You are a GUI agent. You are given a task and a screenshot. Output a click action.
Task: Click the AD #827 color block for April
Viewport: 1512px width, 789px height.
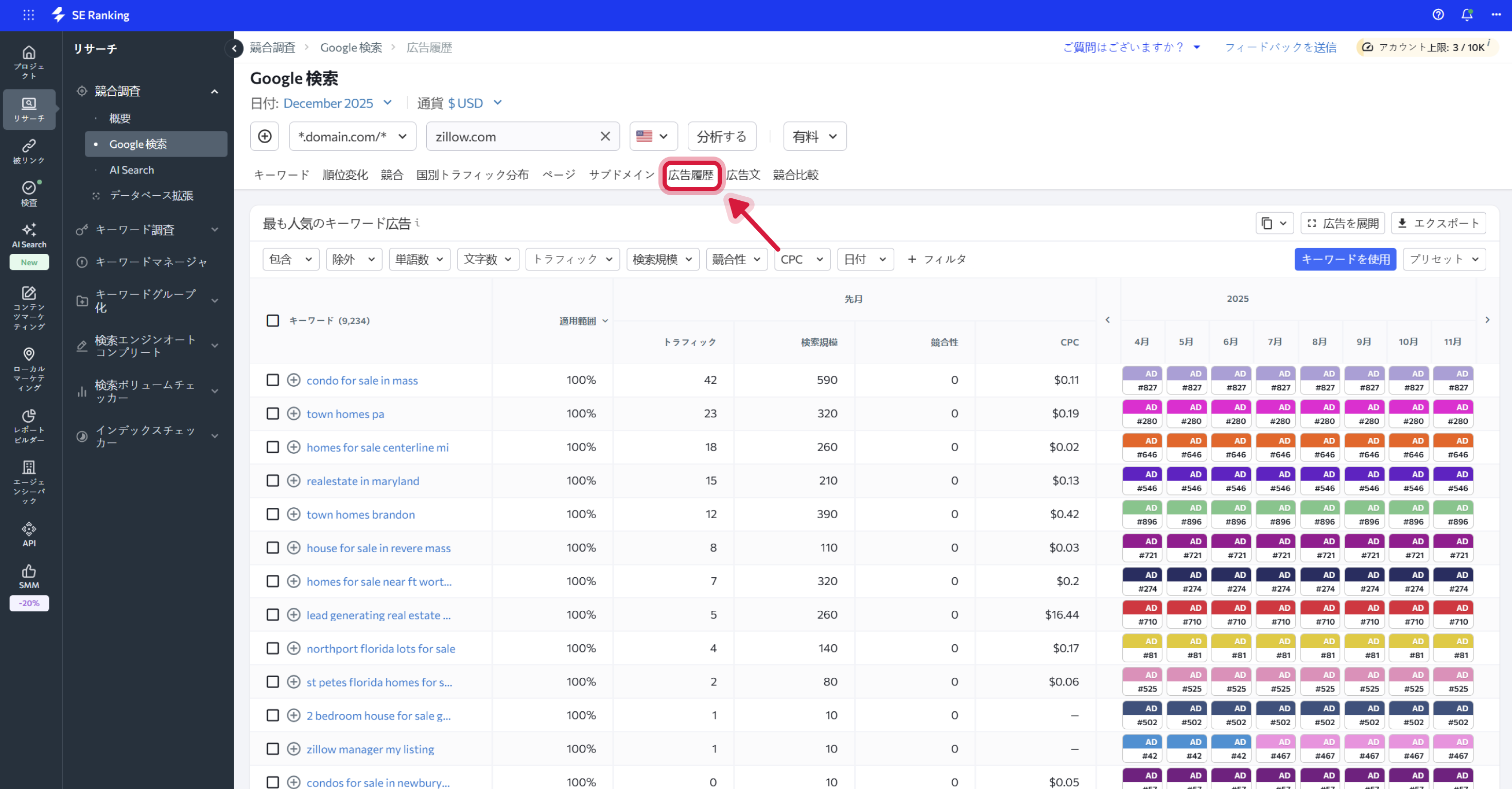point(1142,380)
